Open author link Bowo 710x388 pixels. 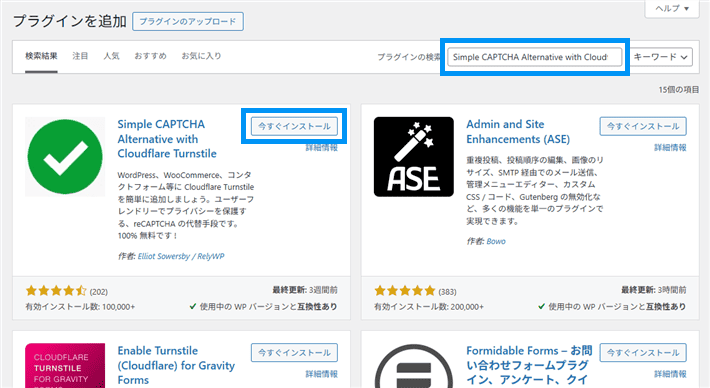click(496, 242)
